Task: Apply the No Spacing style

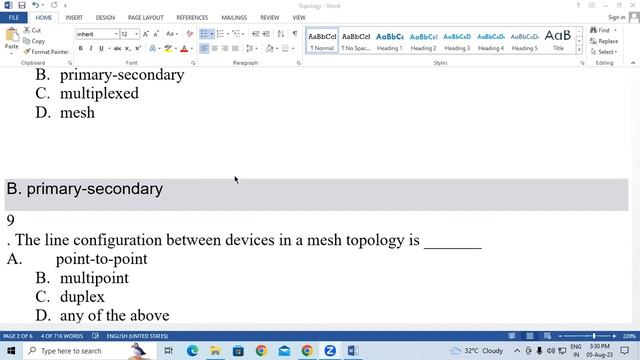Action: click(356, 41)
